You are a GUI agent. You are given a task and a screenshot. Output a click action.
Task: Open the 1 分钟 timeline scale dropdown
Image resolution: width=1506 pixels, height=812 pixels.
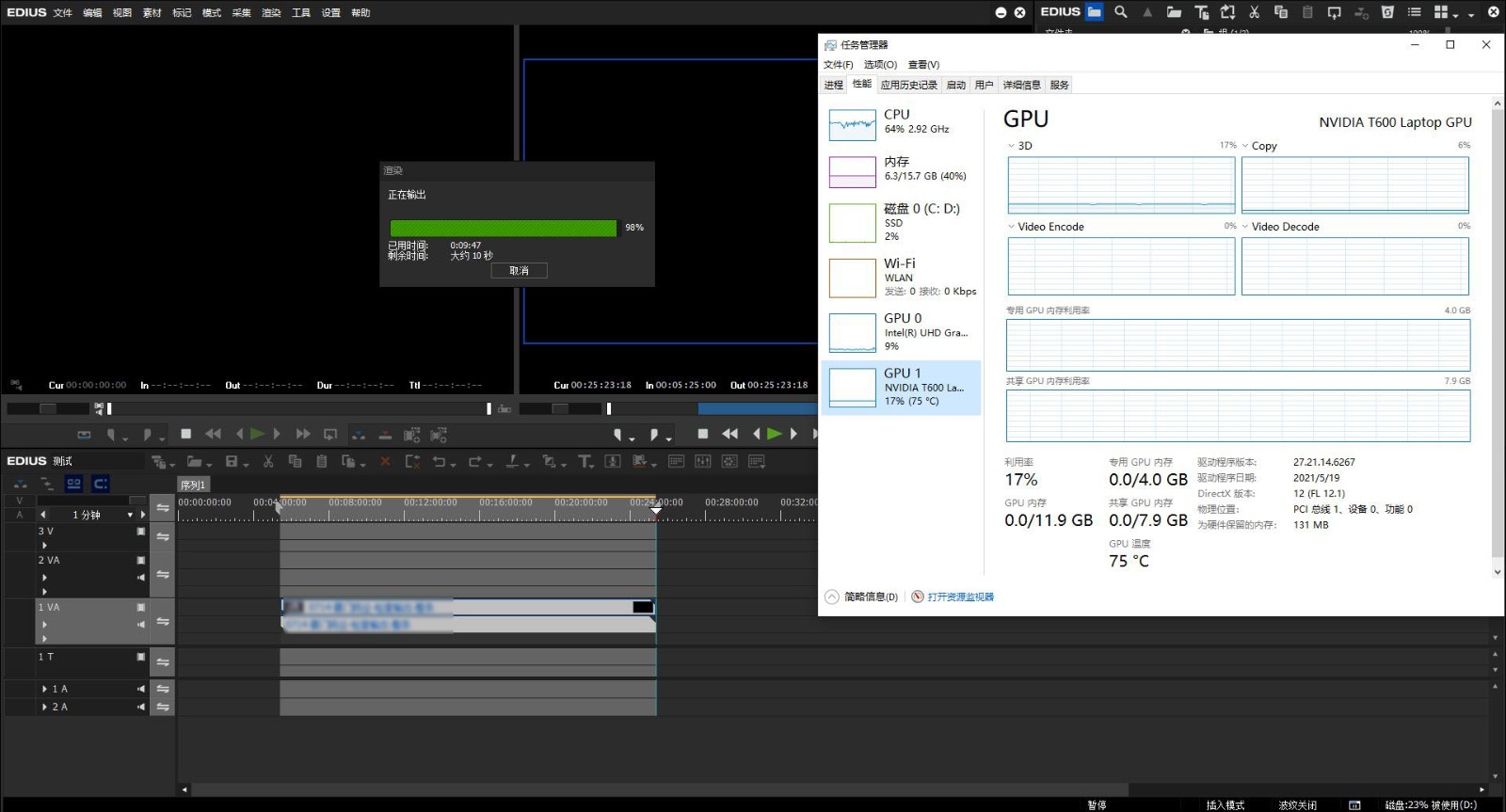pyautogui.click(x=131, y=515)
